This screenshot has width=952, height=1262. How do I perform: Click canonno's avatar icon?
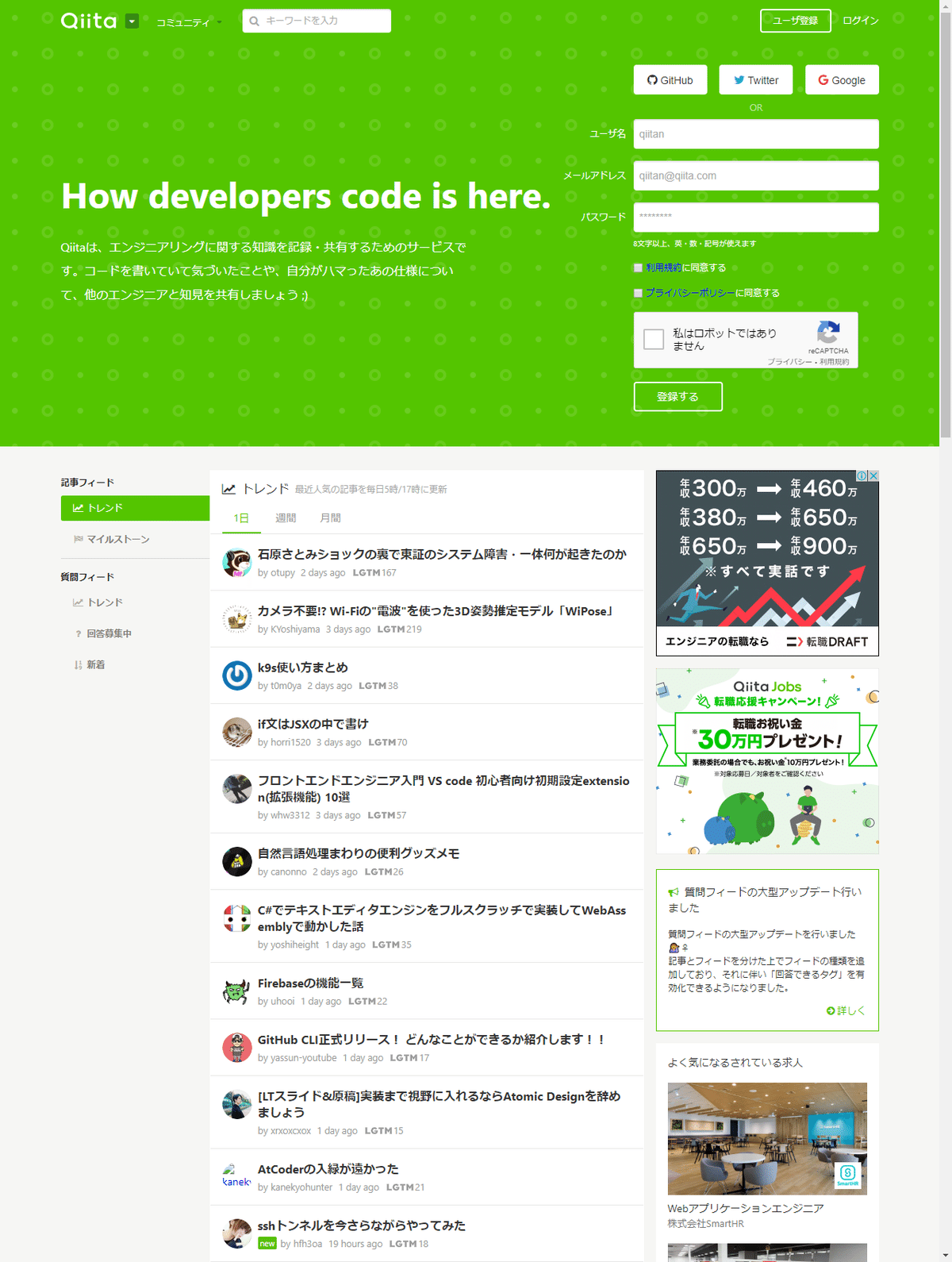point(236,862)
